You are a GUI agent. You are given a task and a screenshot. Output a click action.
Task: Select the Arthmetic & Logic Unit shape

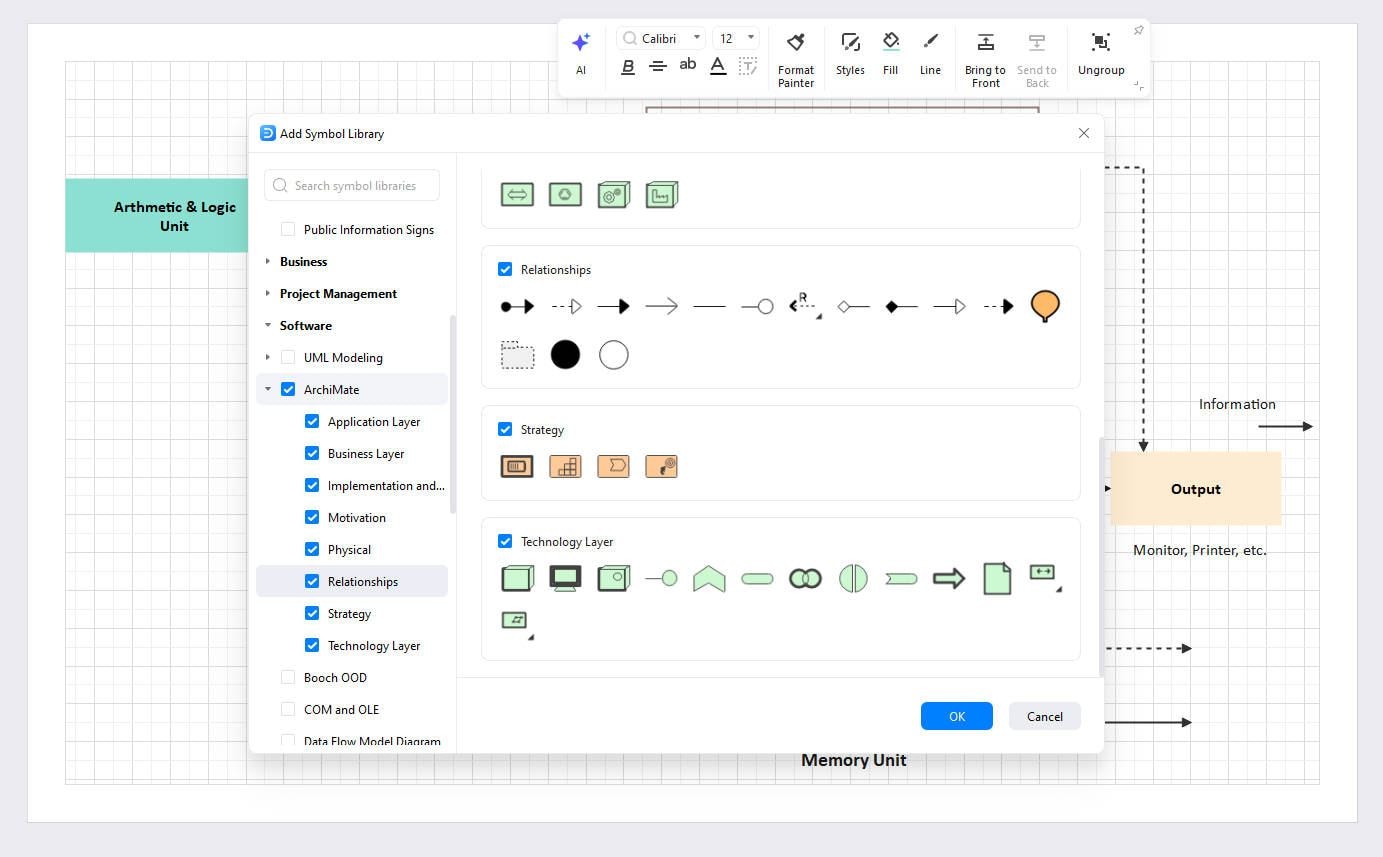tap(157, 215)
